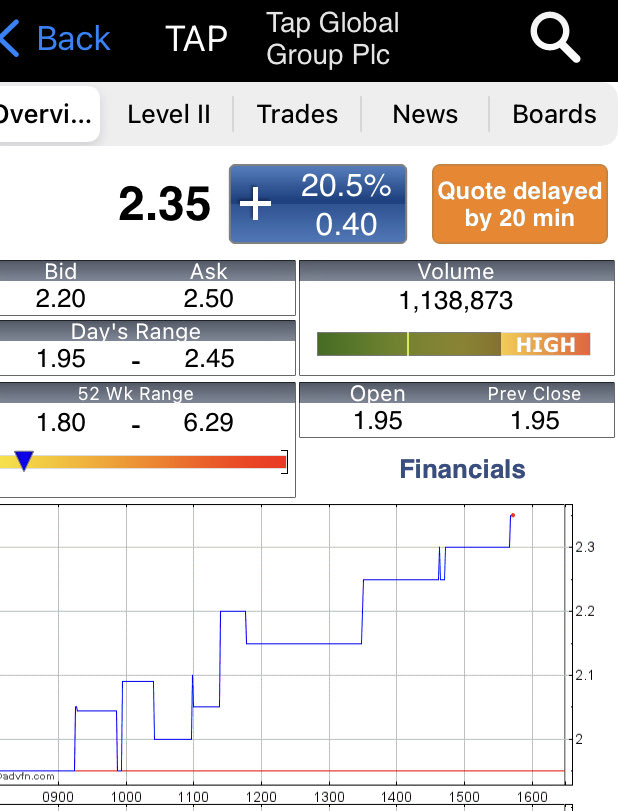The height and width of the screenshot is (811, 618).
Task: Tap the bid value 2.20
Action: coord(61,299)
